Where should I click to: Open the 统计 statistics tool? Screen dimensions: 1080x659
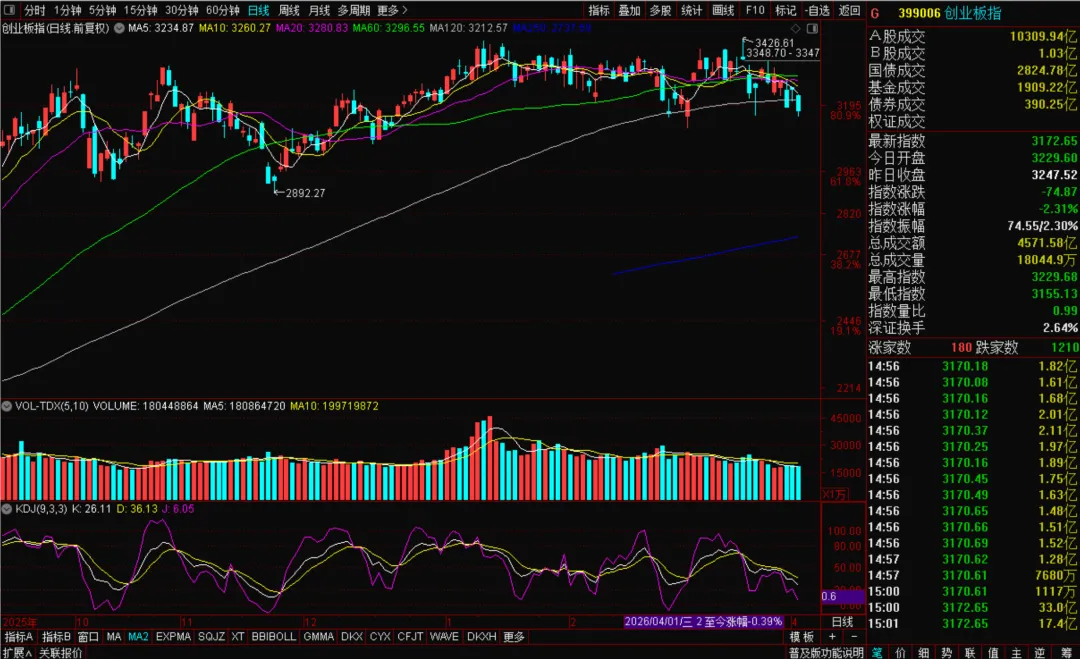(692, 10)
